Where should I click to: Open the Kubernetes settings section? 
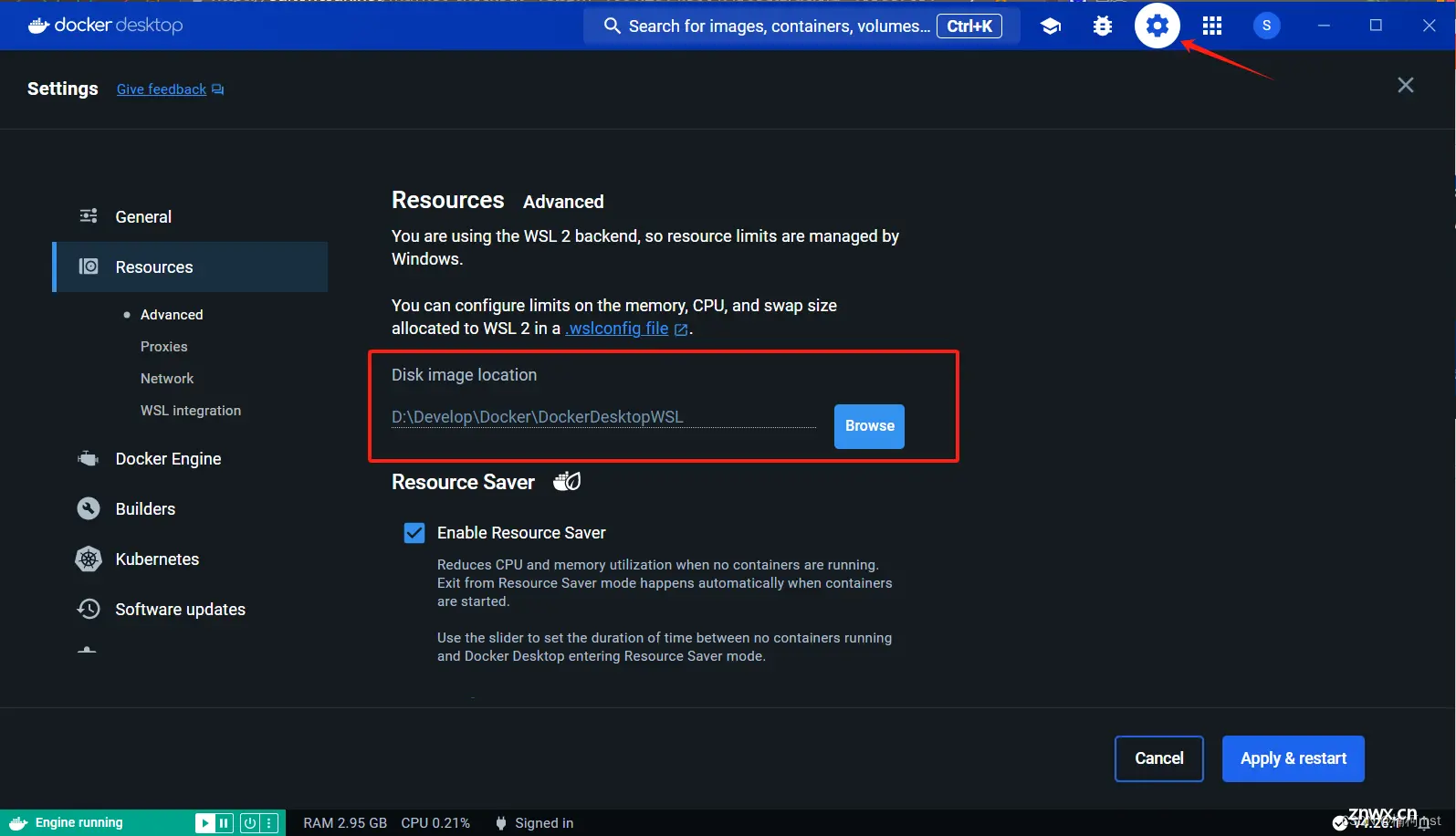[190, 559]
